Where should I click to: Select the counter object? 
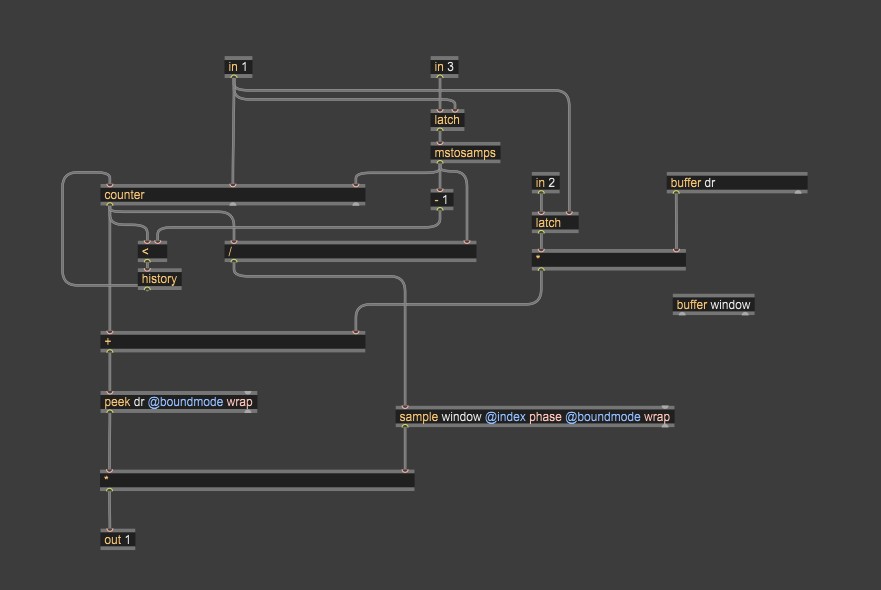click(233, 194)
